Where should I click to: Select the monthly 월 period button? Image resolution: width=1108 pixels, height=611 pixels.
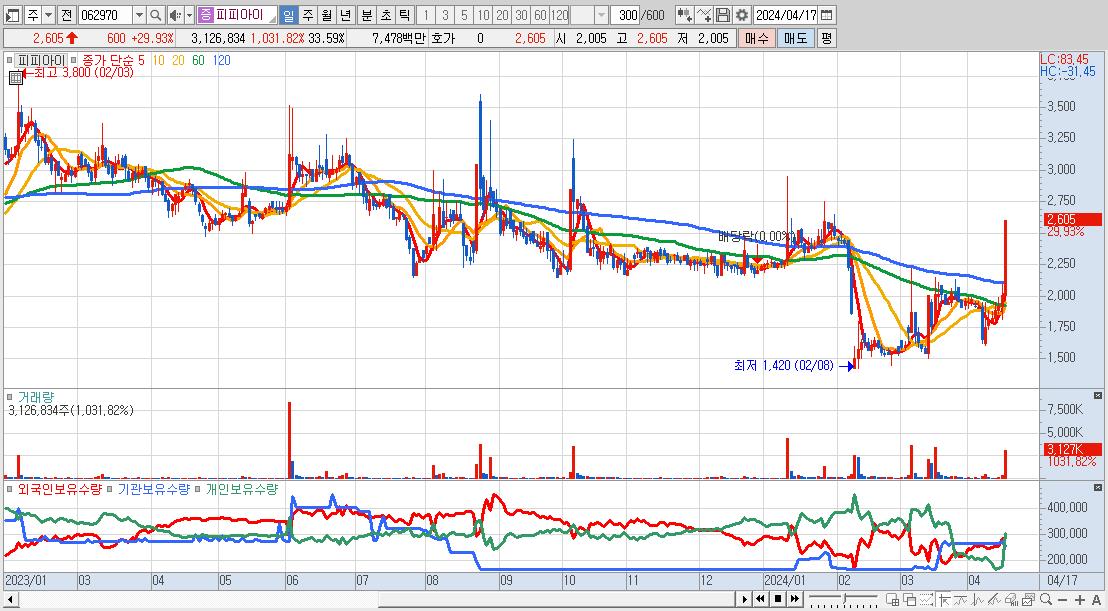tap(326, 15)
